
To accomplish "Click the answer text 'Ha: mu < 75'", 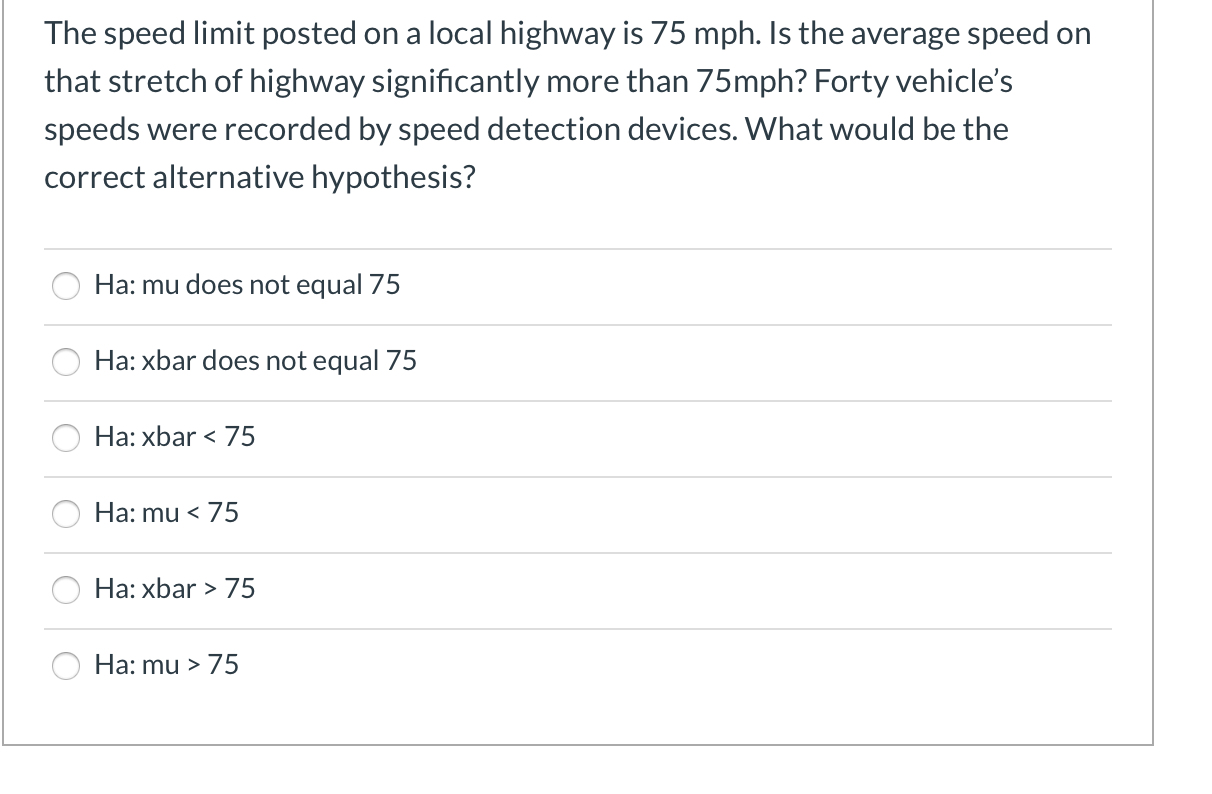I will tap(166, 513).
